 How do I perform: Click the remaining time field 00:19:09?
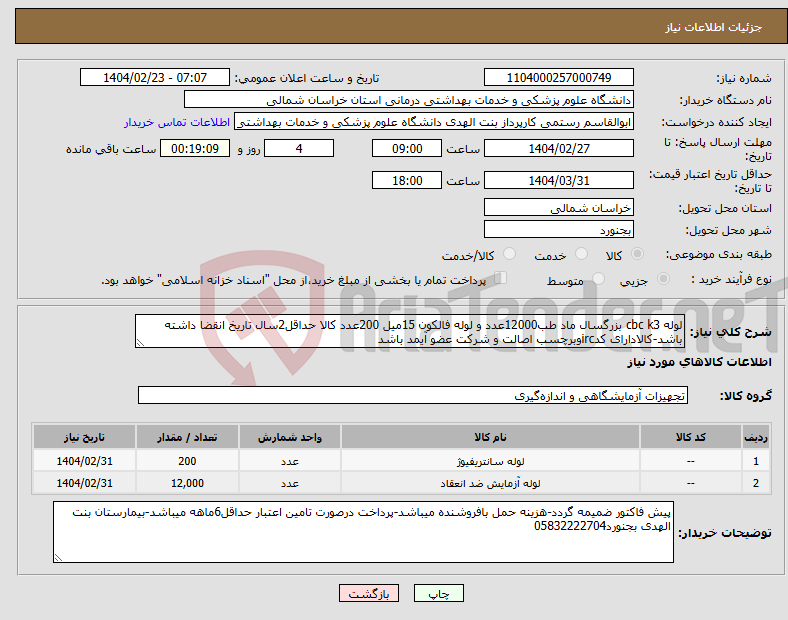[x=195, y=148]
